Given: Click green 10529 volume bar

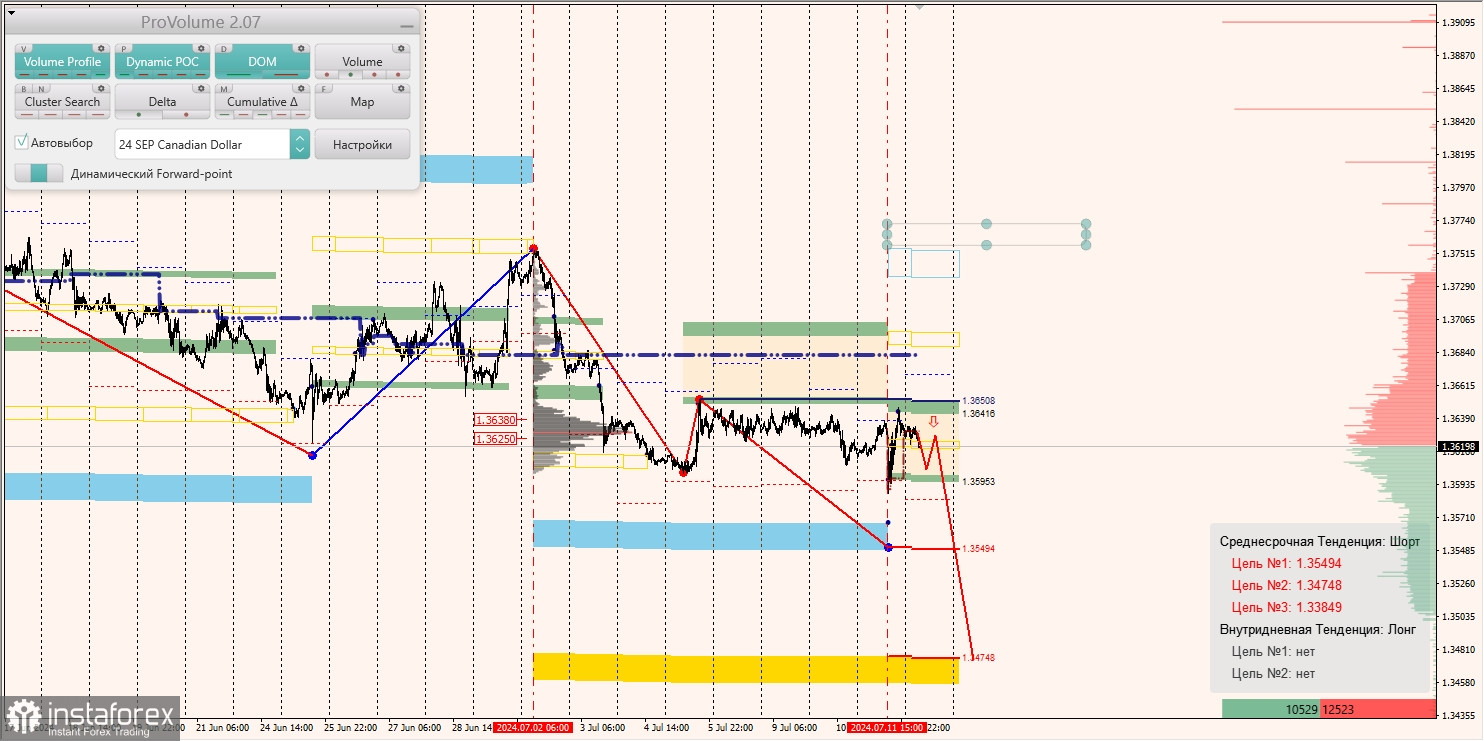Looking at the screenshot, I should tap(1271, 709).
